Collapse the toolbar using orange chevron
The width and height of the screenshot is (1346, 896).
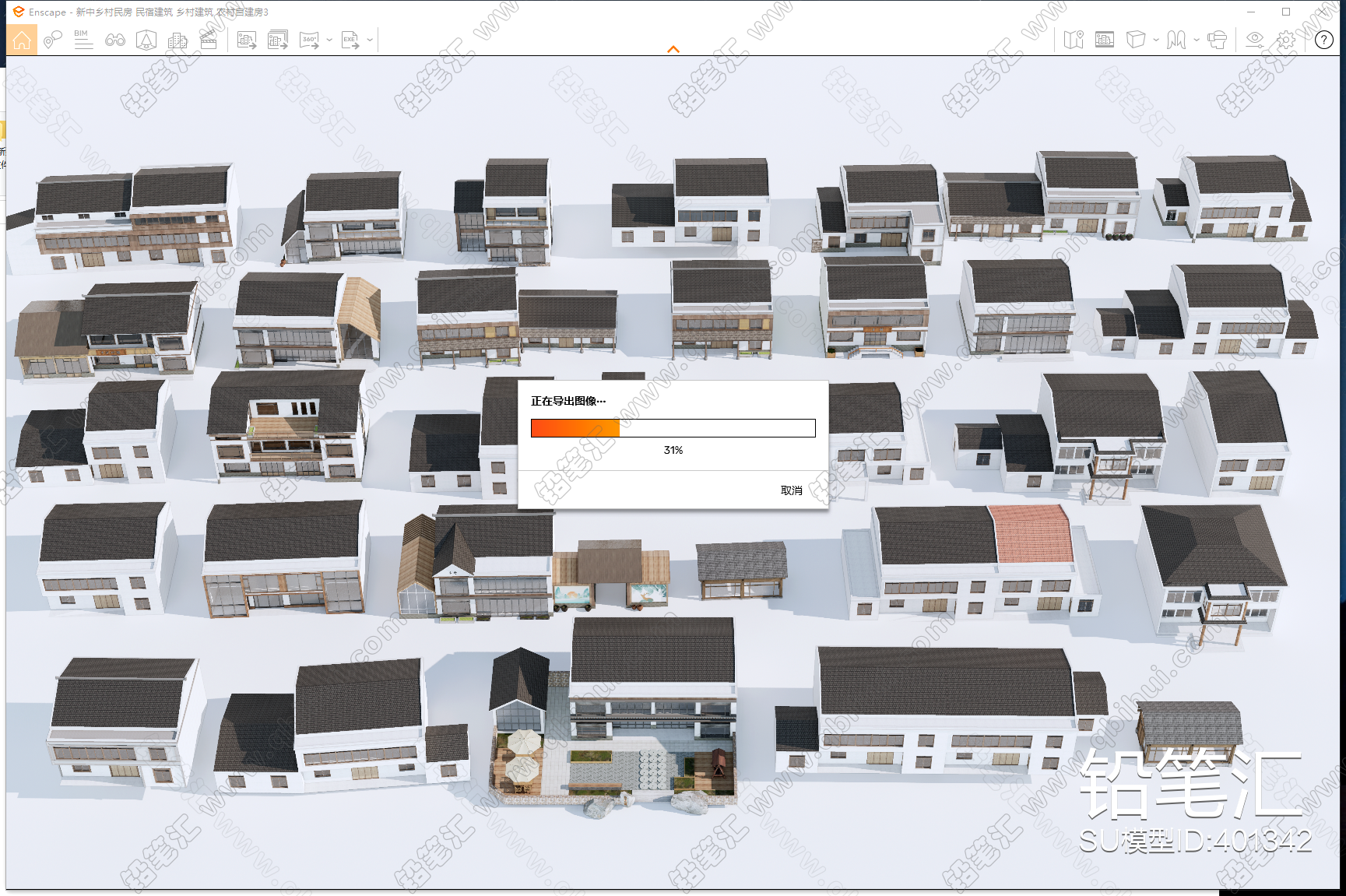pyautogui.click(x=673, y=49)
